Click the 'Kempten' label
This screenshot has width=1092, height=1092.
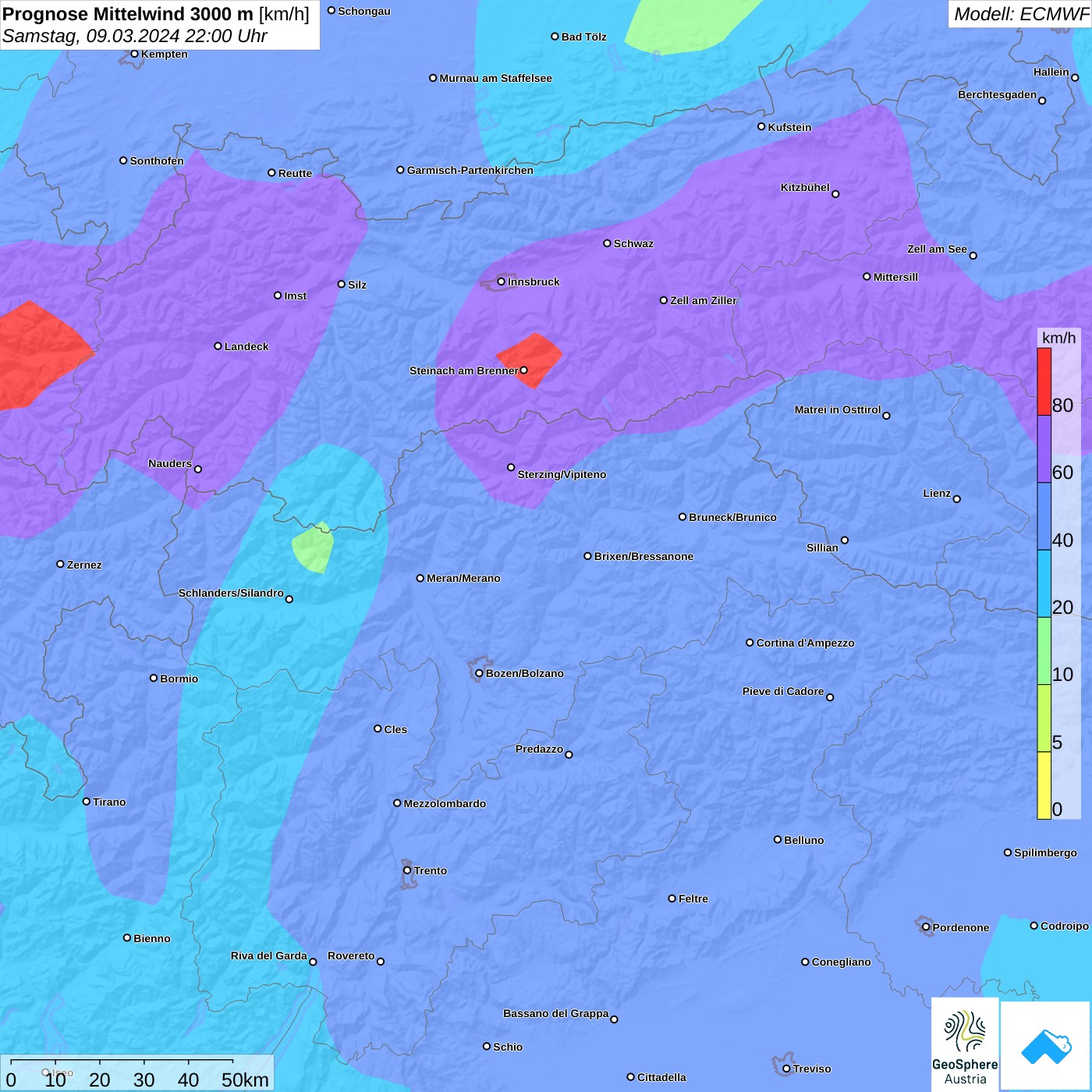[165, 54]
